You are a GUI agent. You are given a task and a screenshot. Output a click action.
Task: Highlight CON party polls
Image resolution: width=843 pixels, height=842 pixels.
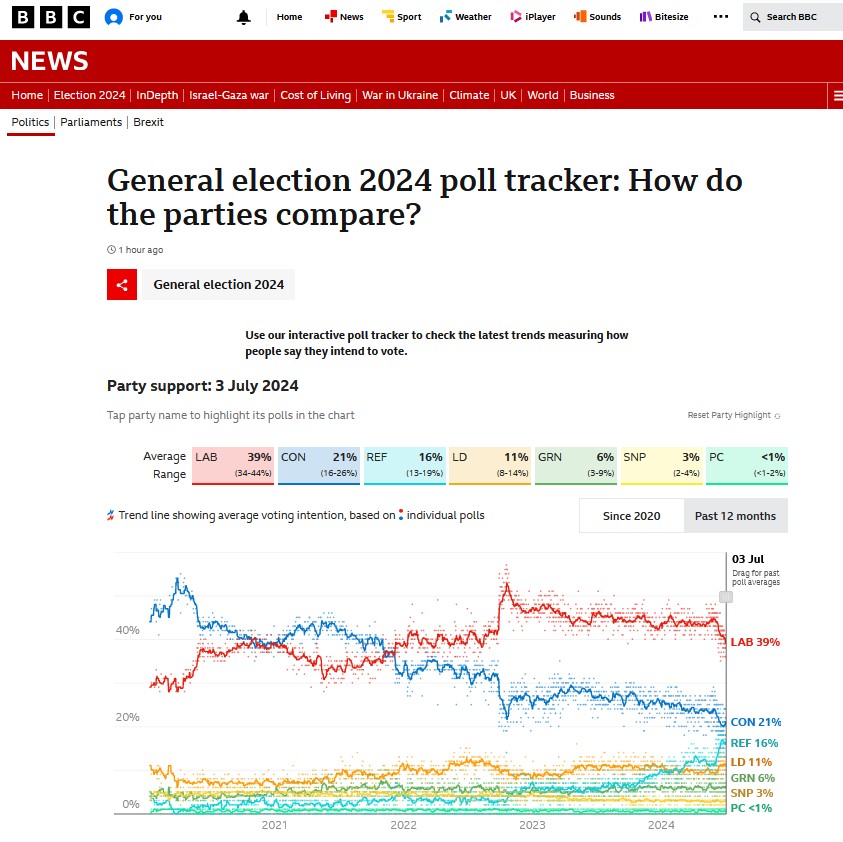pyautogui.click(x=318, y=465)
